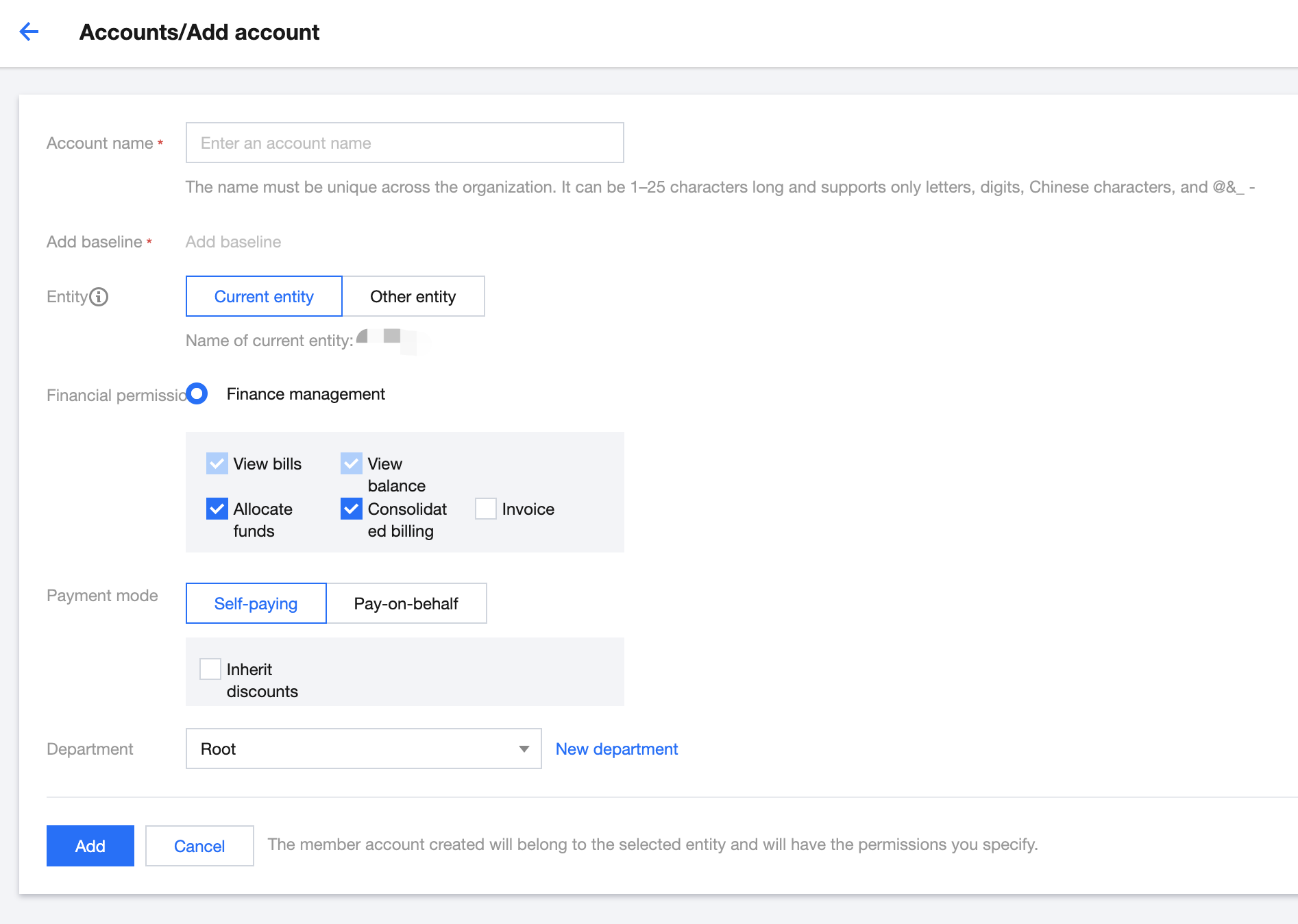1298x924 pixels.
Task: Toggle the View balance checkbox
Action: [x=352, y=463]
